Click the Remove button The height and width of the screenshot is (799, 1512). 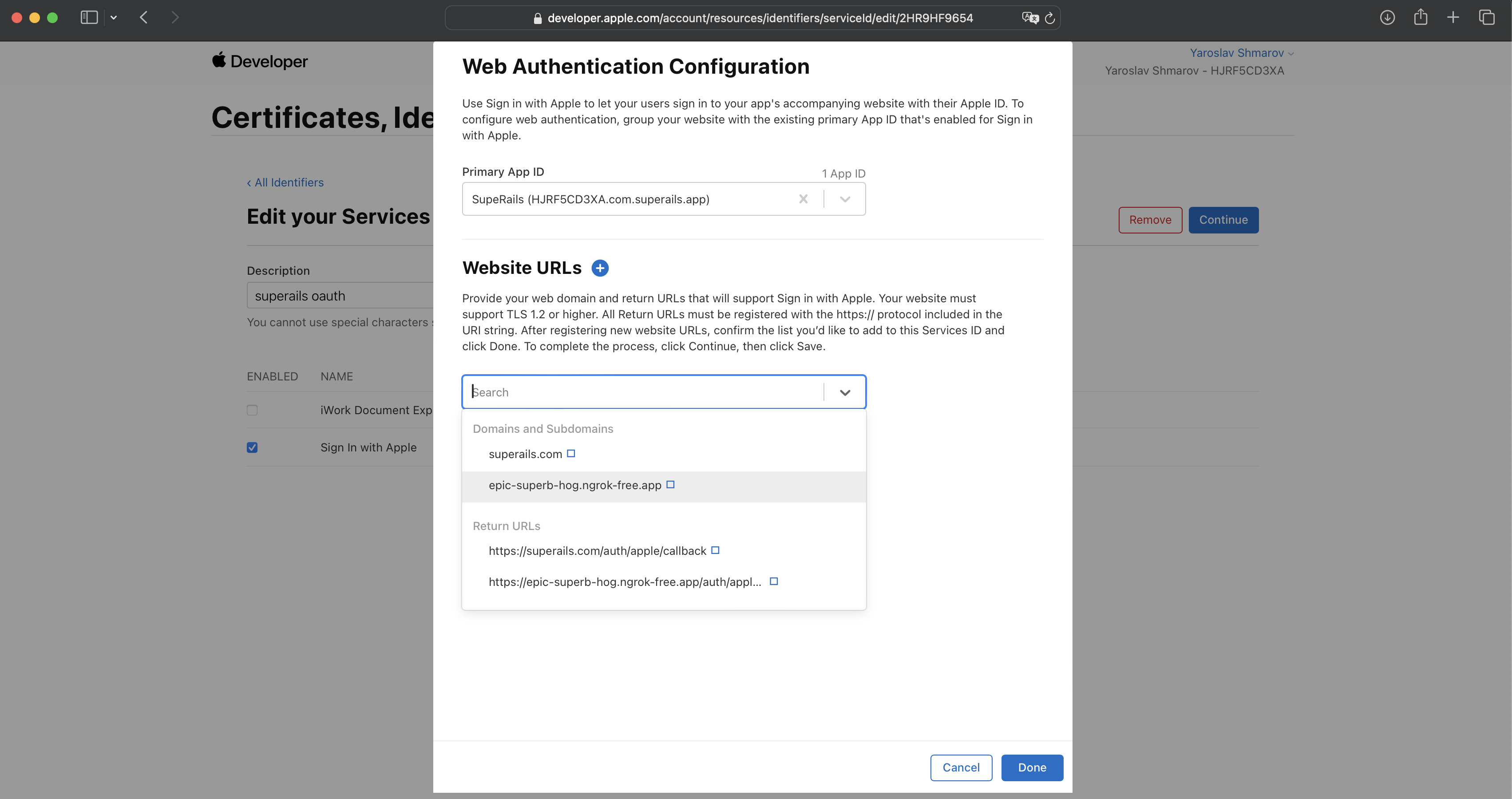(1150, 220)
